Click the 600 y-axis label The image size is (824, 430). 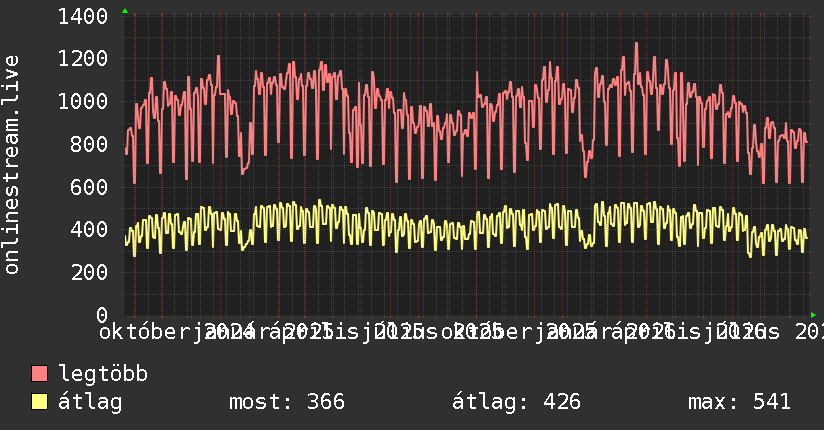89,187
